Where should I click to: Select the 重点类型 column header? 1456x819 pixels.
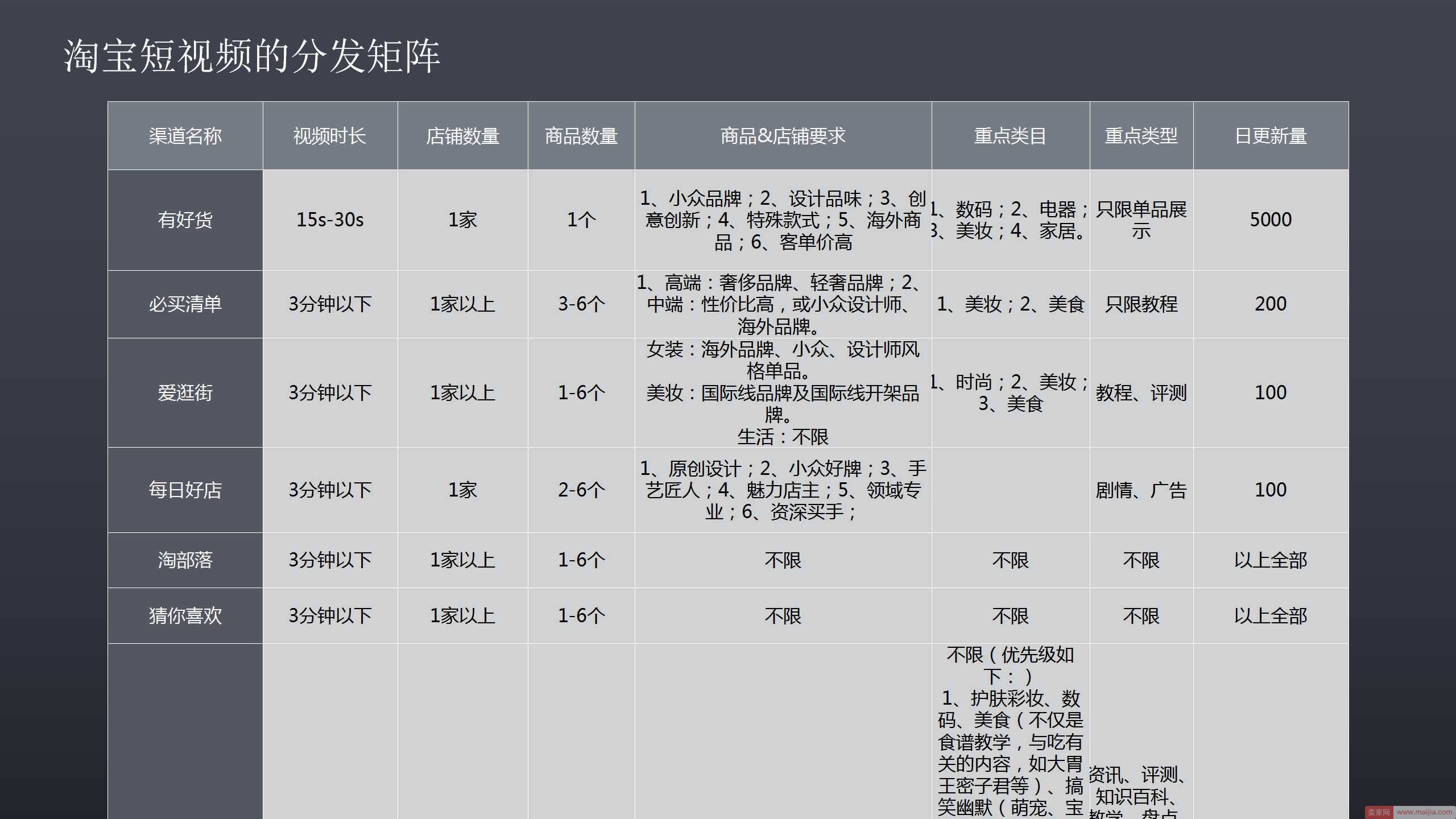(1141, 136)
